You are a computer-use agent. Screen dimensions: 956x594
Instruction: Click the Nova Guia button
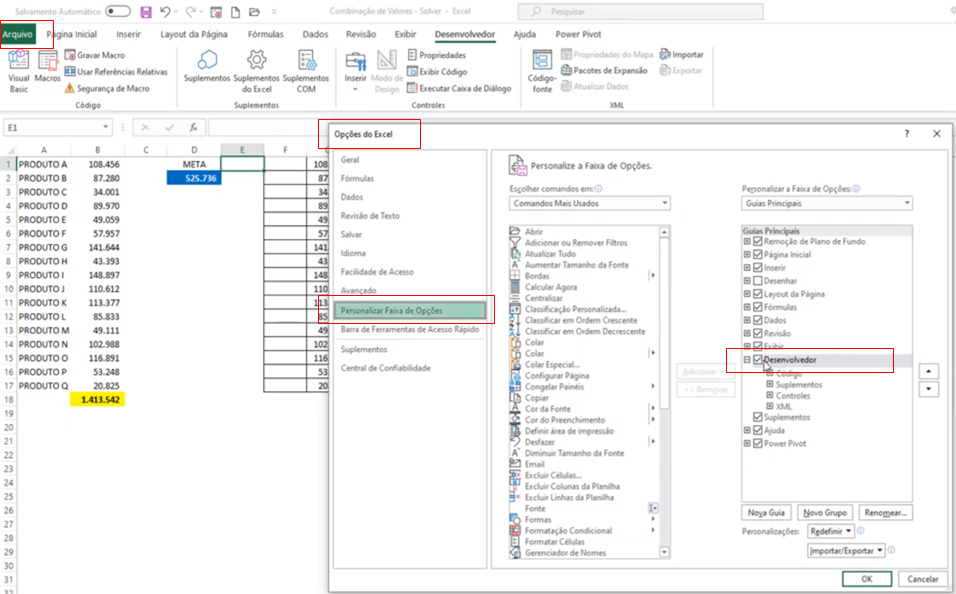[766, 512]
